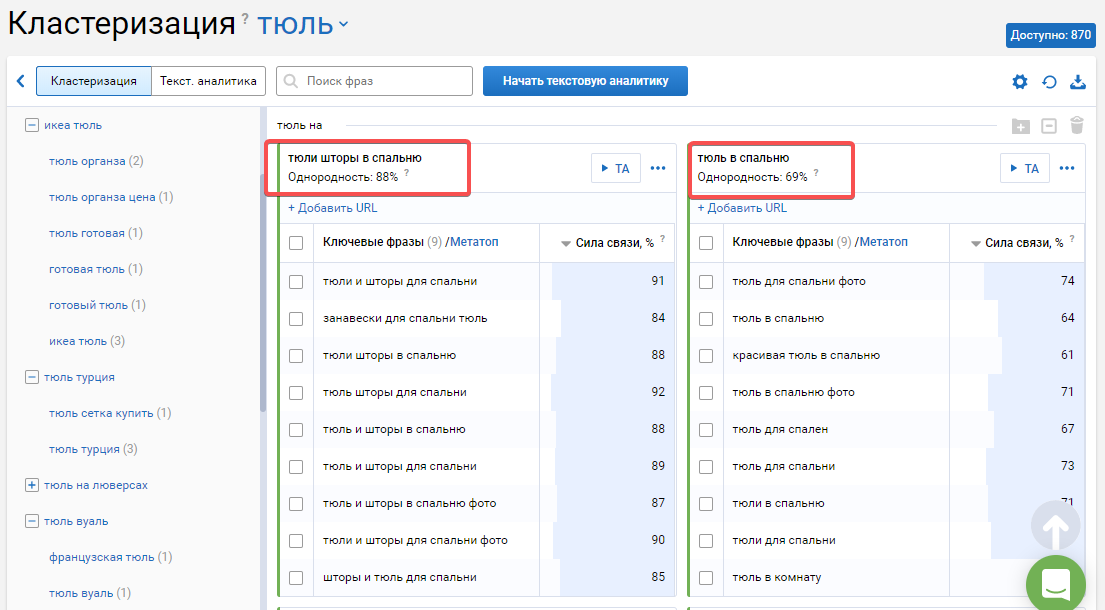Click help mark beside Однородность: 69%

816,173
